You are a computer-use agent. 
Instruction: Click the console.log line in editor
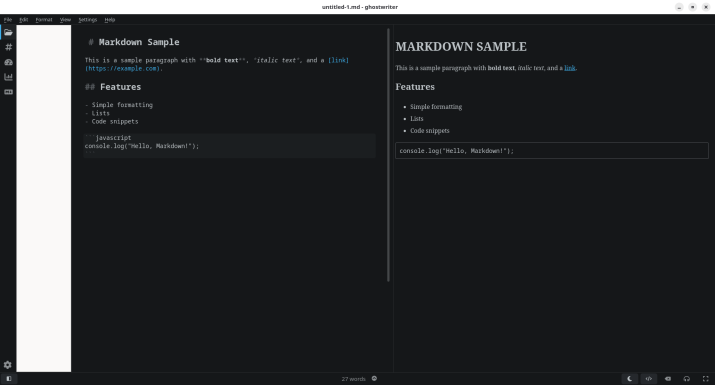tap(142, 146)
